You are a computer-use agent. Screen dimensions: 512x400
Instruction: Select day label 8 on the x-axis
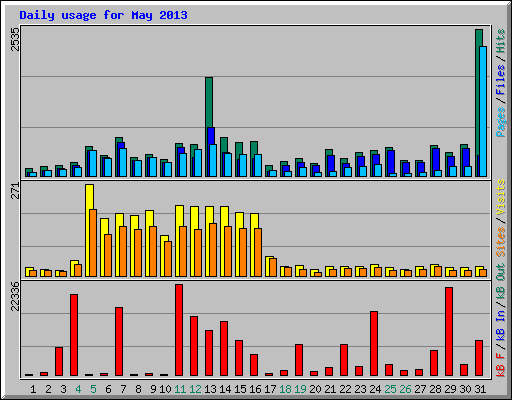coord(138,389)
